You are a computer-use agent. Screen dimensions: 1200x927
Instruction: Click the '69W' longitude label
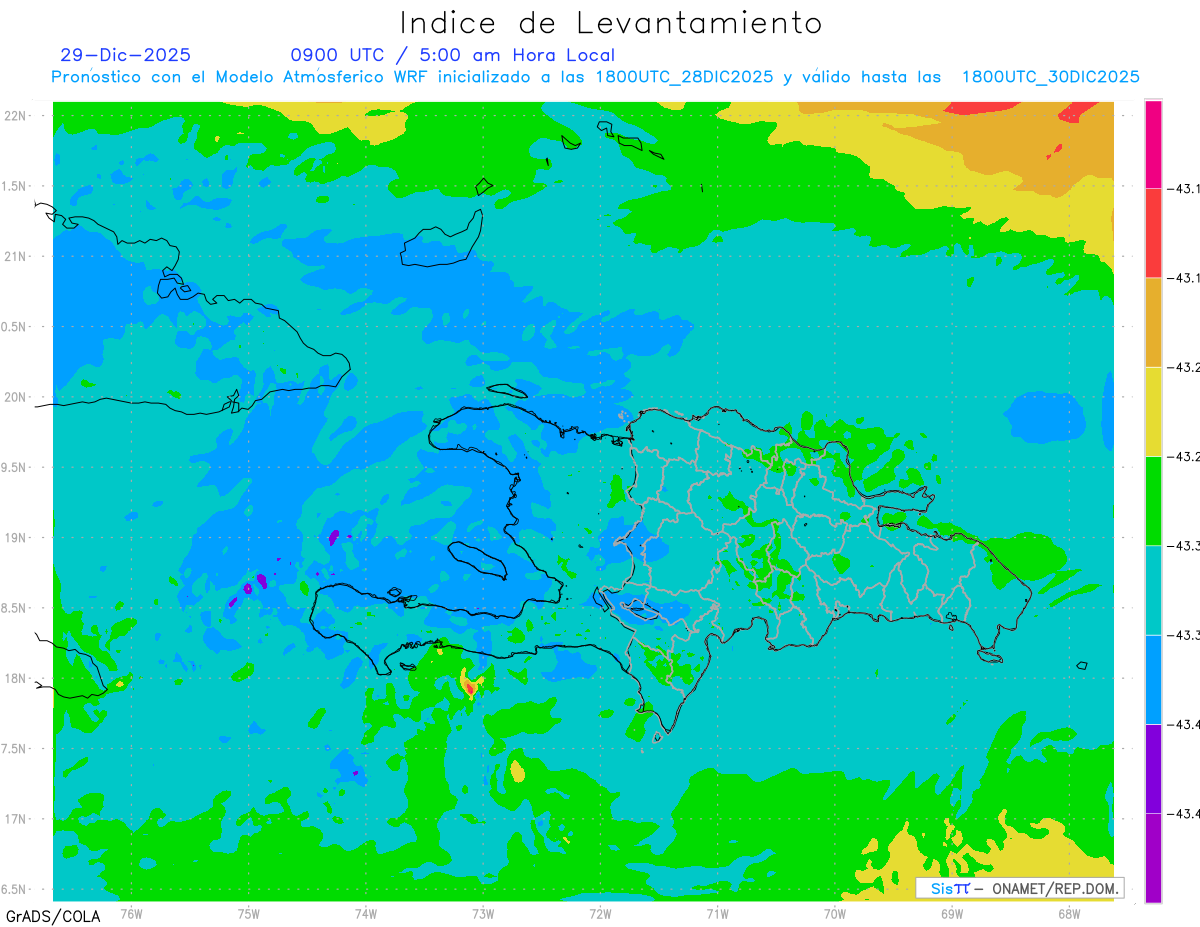pyautogui.click(x=952, y=912)
